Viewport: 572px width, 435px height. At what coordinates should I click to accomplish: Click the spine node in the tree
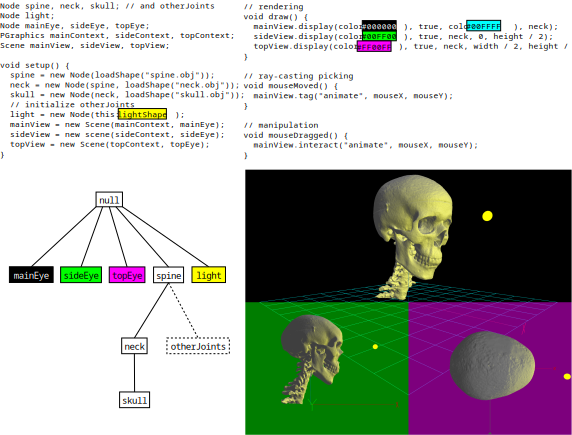pos(169,275)
